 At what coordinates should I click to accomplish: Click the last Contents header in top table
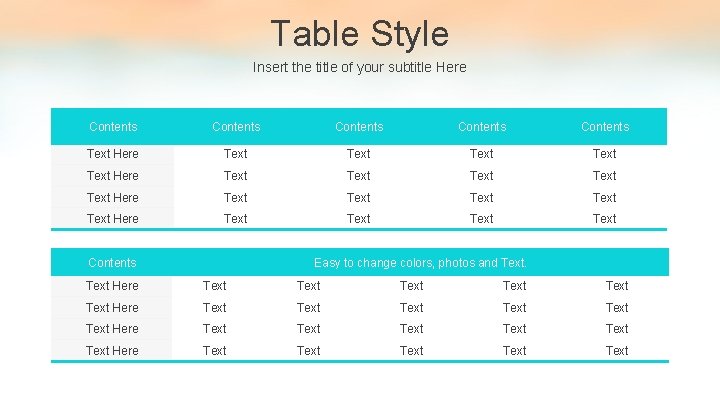coord(605,127)
